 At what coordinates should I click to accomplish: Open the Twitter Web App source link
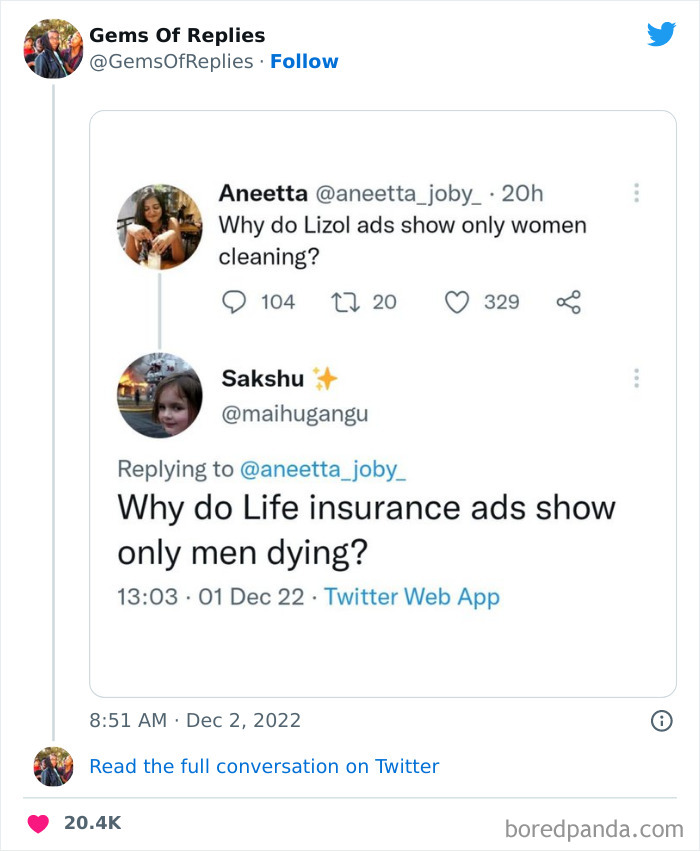[412, 597]
